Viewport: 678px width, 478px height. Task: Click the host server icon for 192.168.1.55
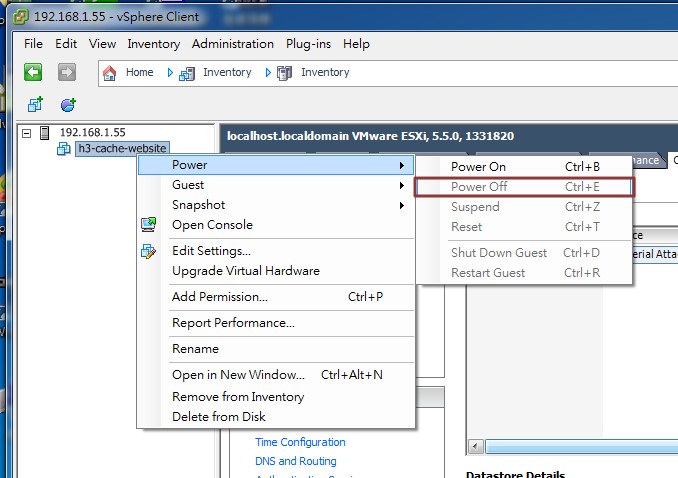[44, 133]
